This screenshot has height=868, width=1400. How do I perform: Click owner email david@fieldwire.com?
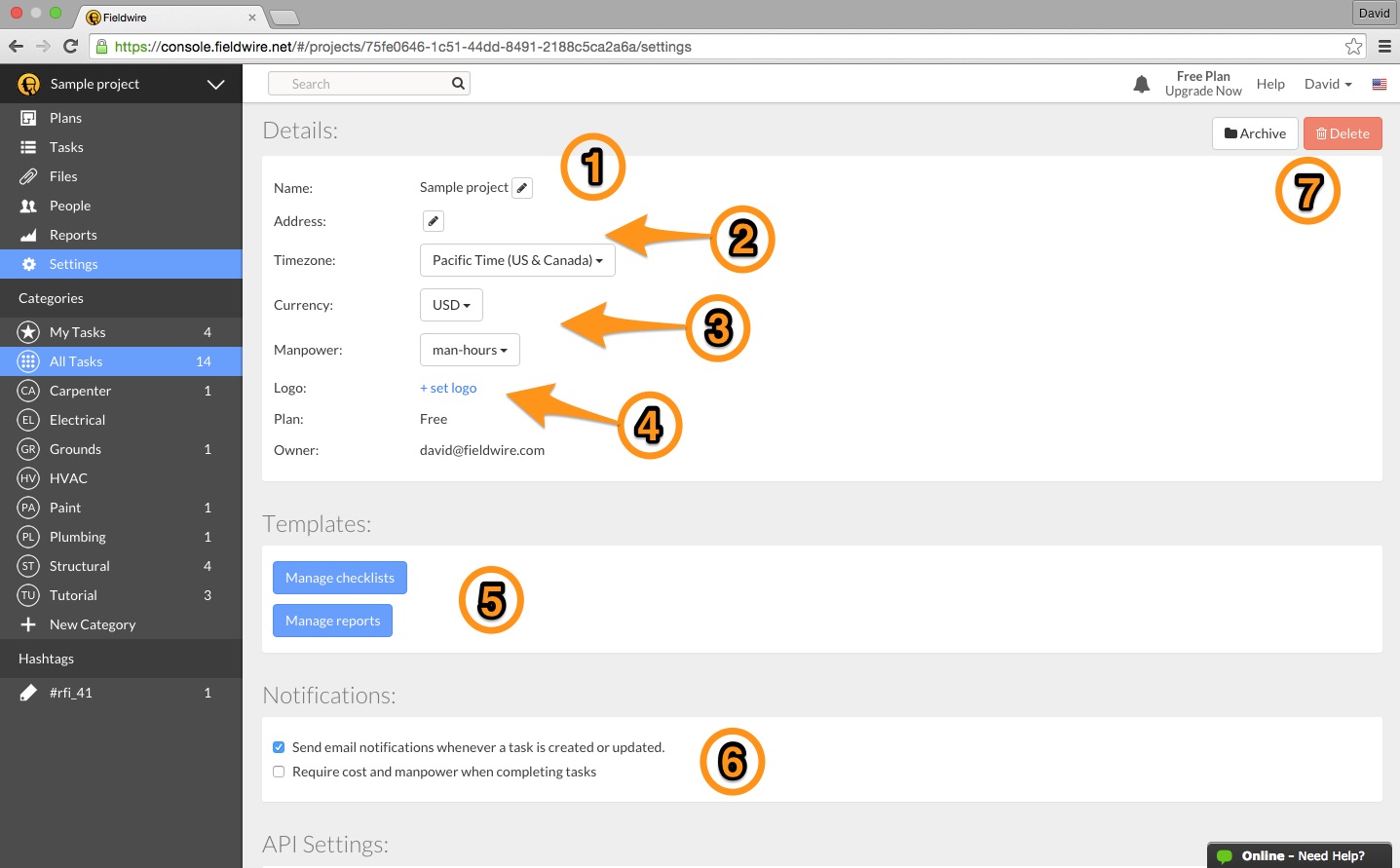pyautogui.click(x=482, y=450)
